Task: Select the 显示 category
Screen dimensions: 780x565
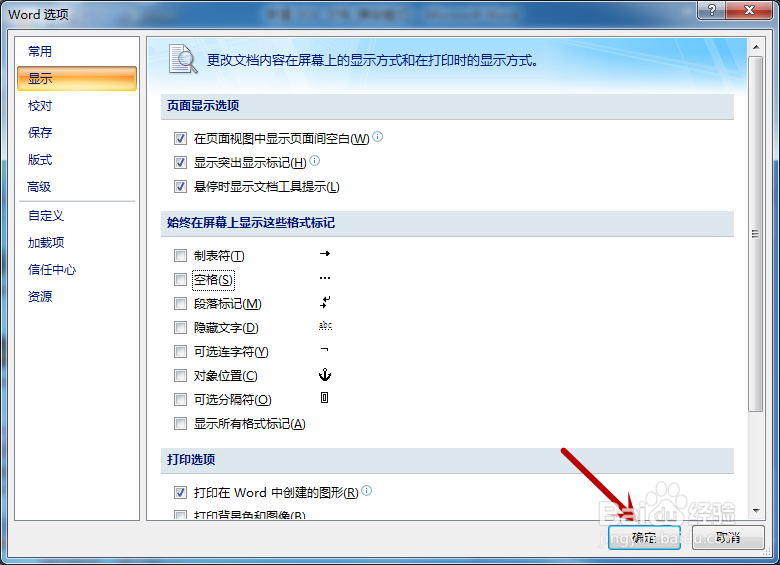Action: 77,79
